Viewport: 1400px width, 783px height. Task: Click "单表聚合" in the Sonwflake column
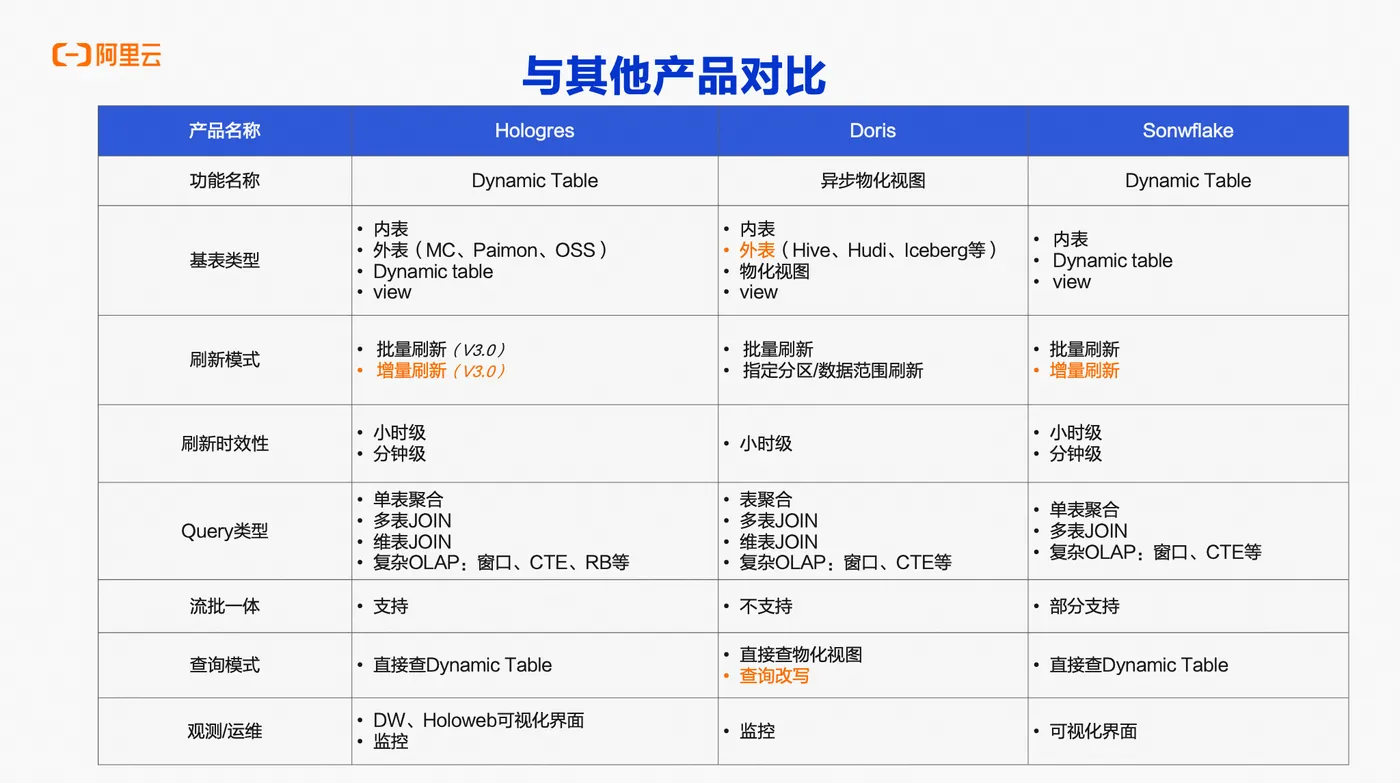click(1084, 510)
